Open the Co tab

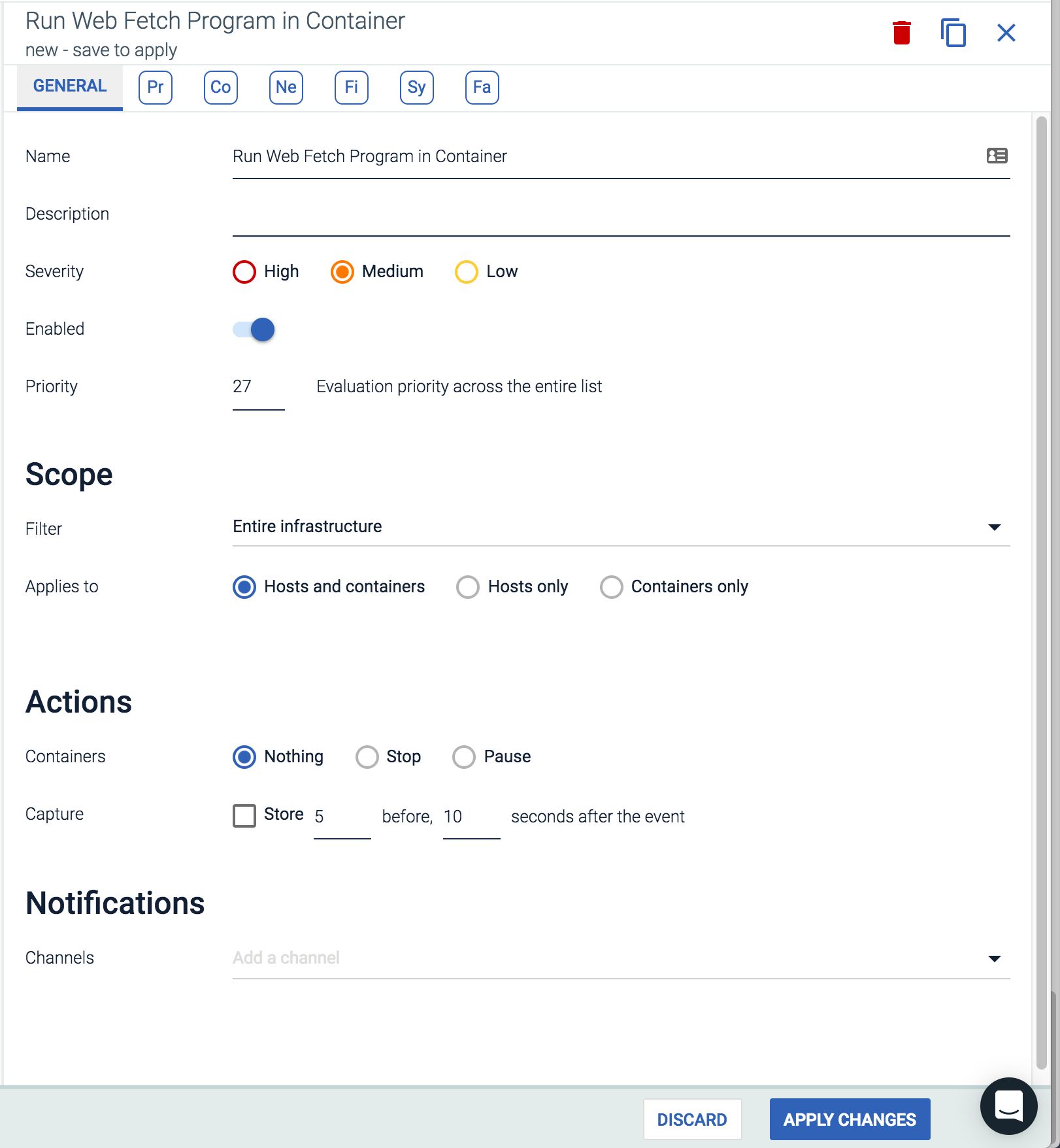coord(221,88)
